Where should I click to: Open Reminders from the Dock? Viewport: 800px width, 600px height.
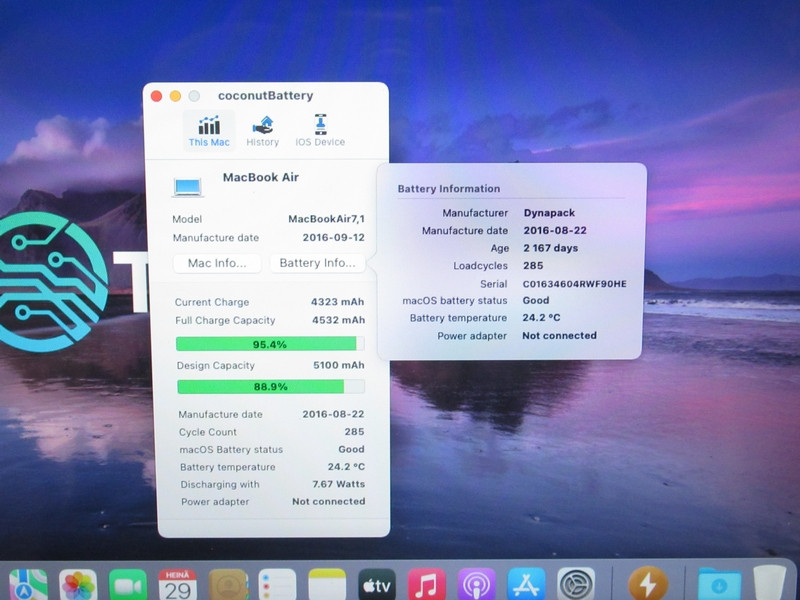coord(278,585)
